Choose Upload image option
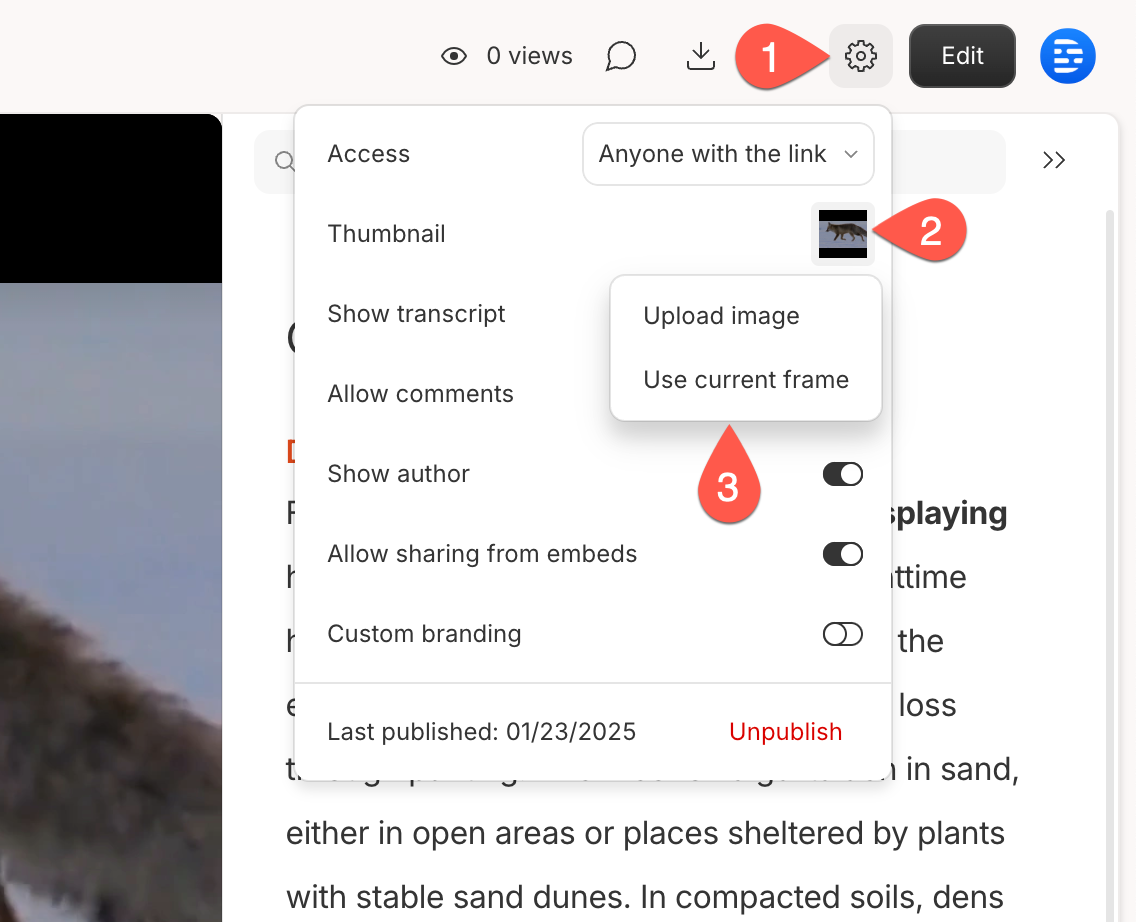Viewport: 1136px width, 922px height. (x=722, y=316)
